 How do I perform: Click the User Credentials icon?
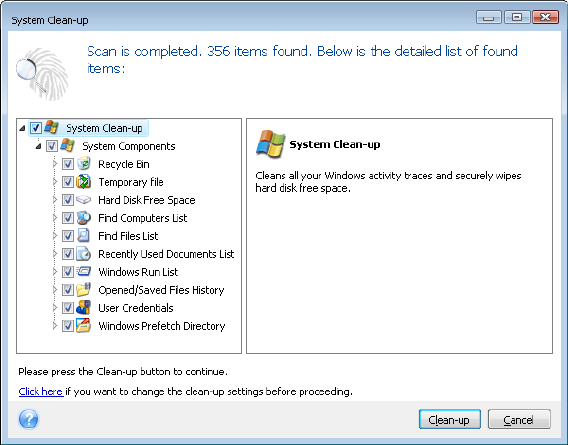tap(84, 308)
